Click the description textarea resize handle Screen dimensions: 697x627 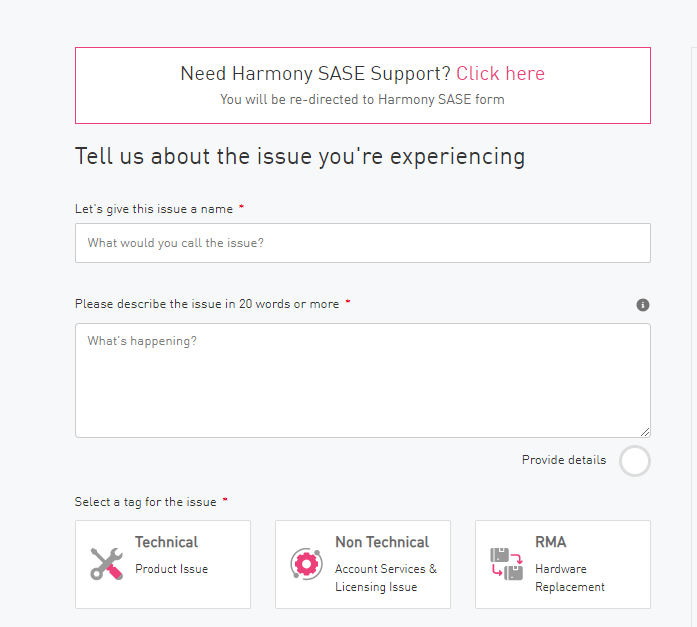click(x=645, y=432)
